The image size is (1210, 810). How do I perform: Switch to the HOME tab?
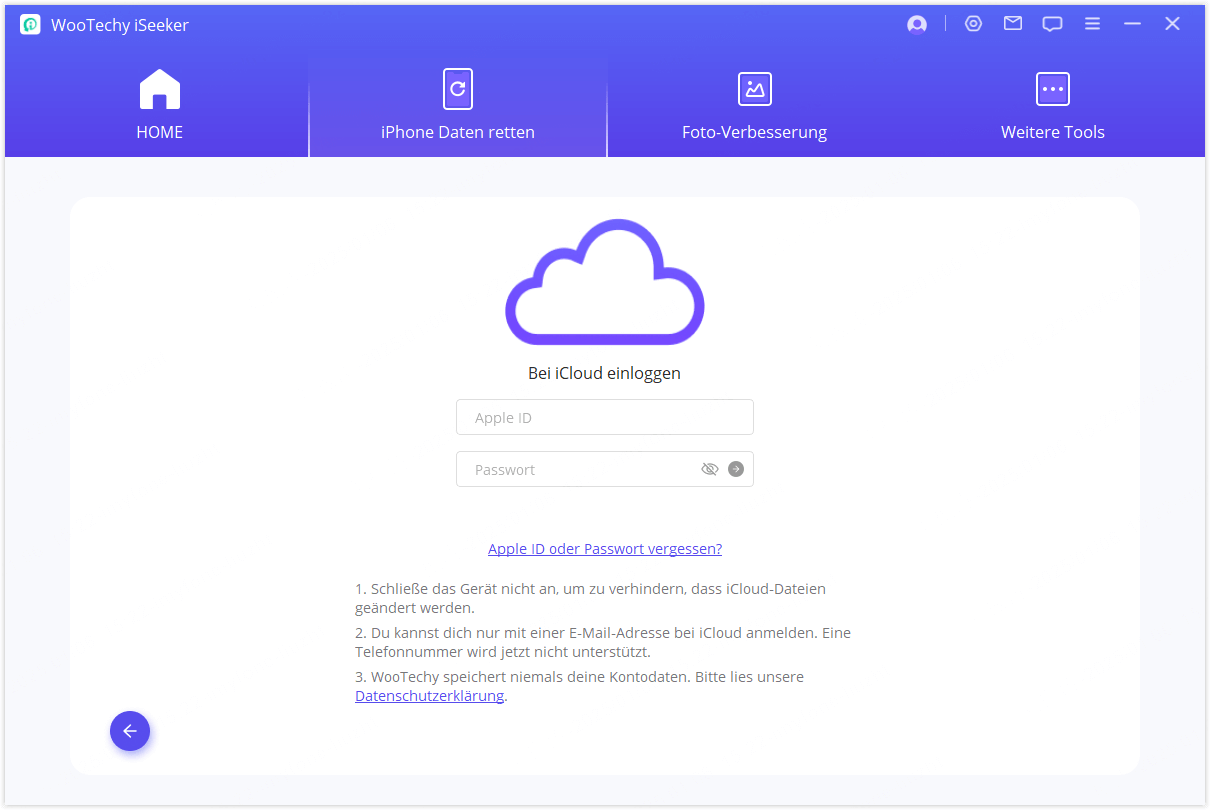[159, 131]
